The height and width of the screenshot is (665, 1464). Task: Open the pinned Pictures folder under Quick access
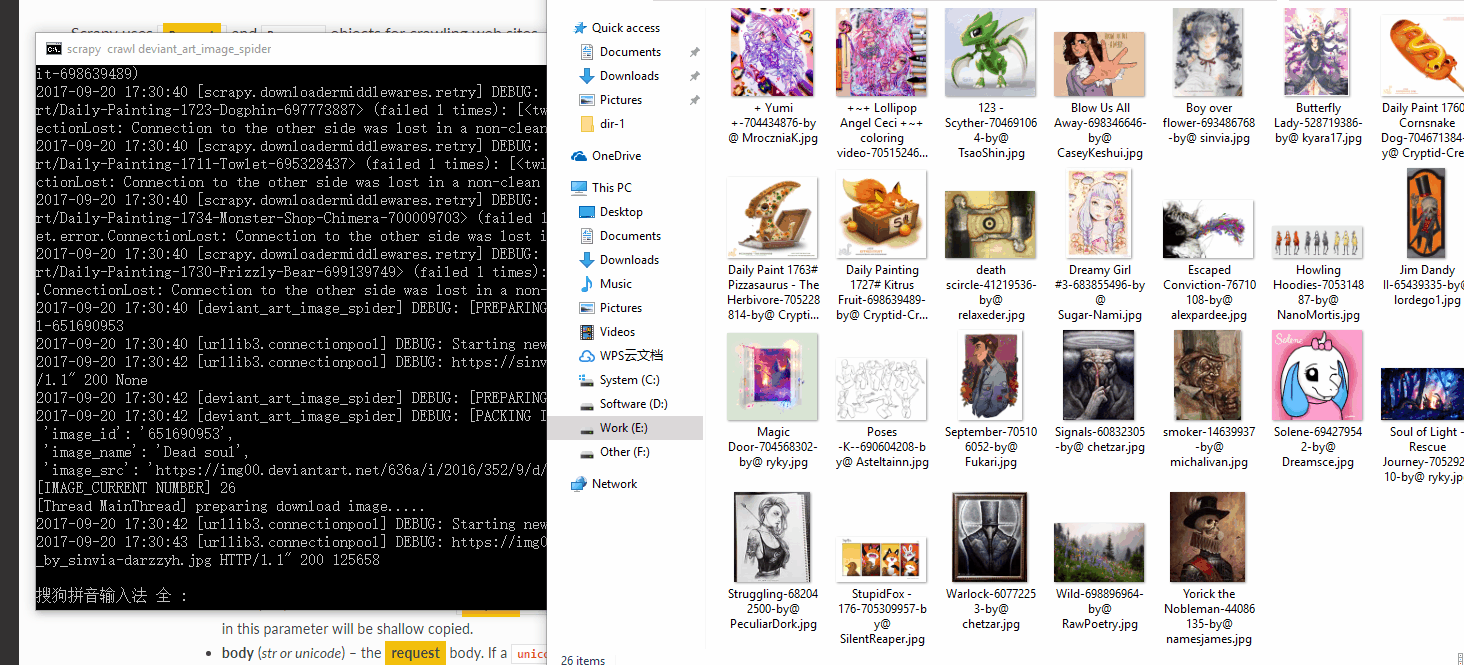tap(621, 100)
